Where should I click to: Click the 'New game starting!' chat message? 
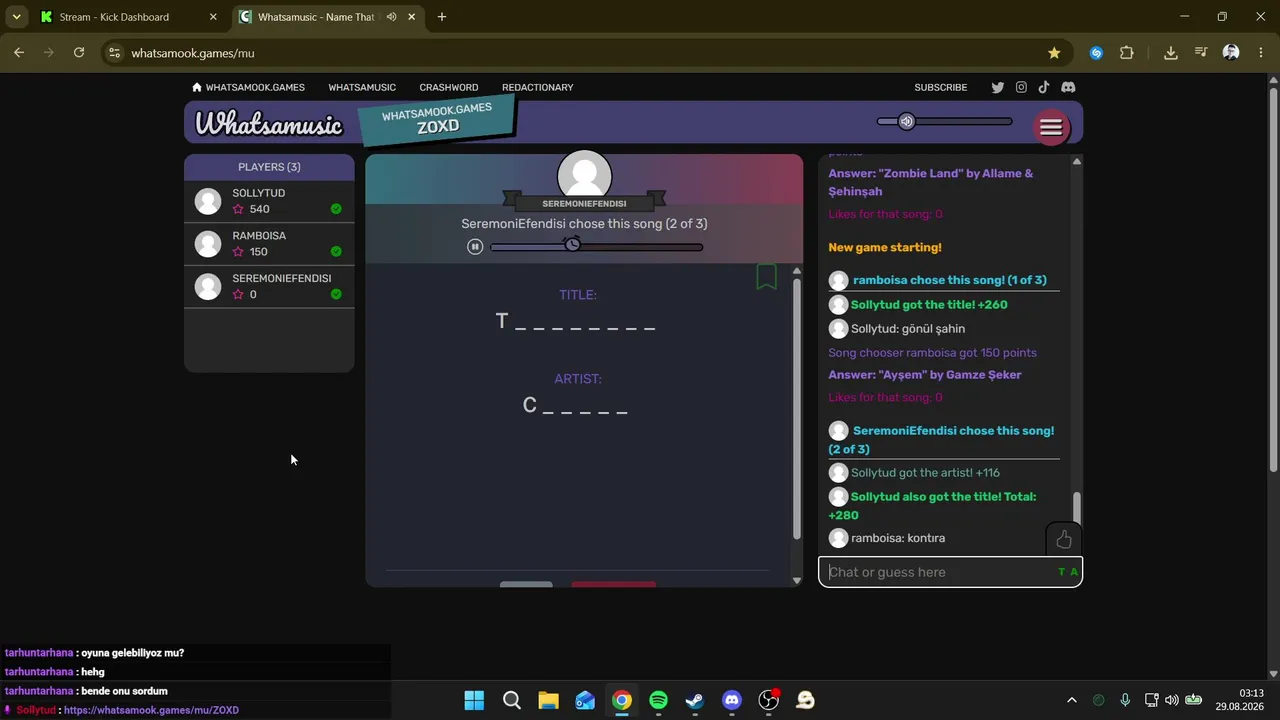(x=885, y=247)
